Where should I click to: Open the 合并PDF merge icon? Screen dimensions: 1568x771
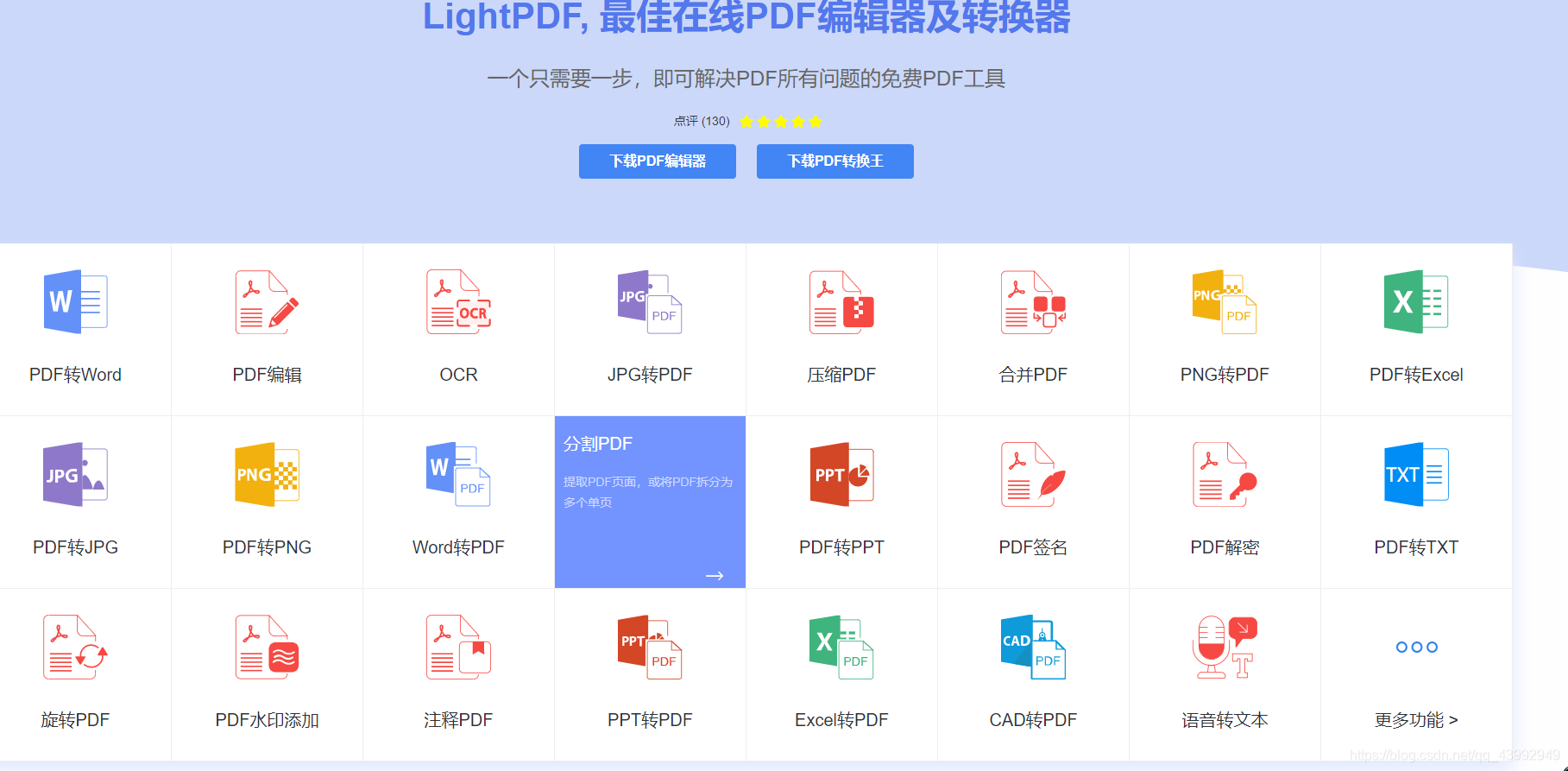pos(1033,301)
